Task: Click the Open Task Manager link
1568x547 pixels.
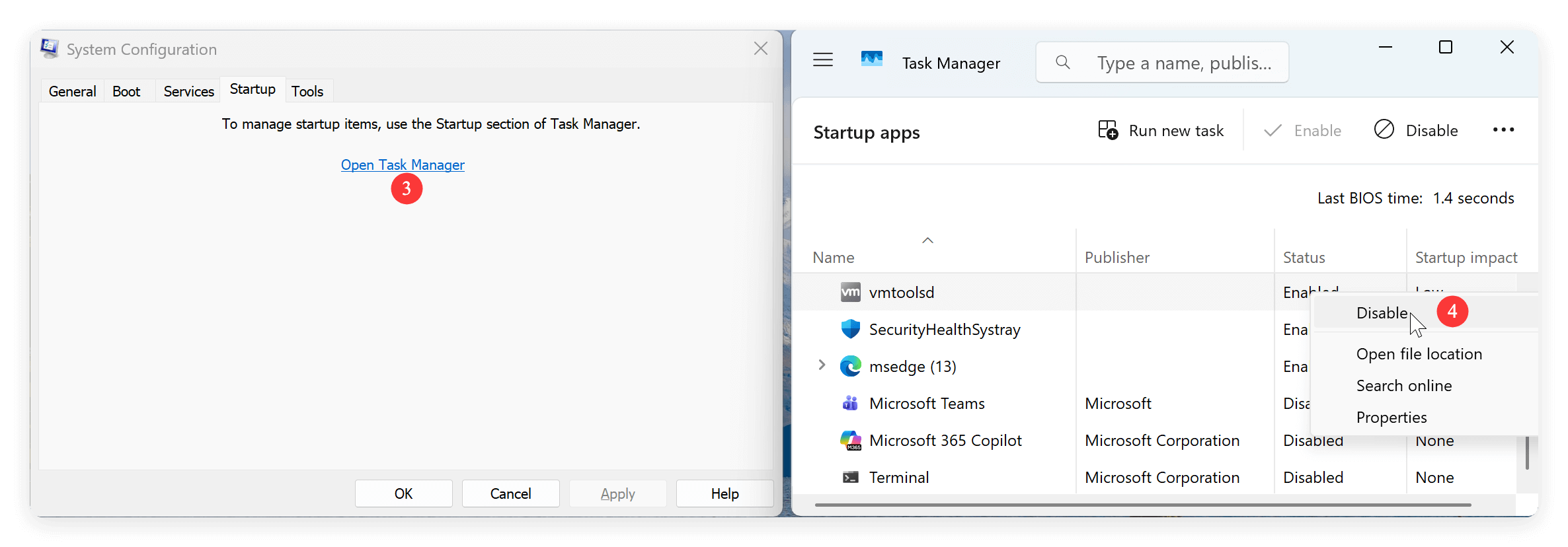Action: [403, 164]
